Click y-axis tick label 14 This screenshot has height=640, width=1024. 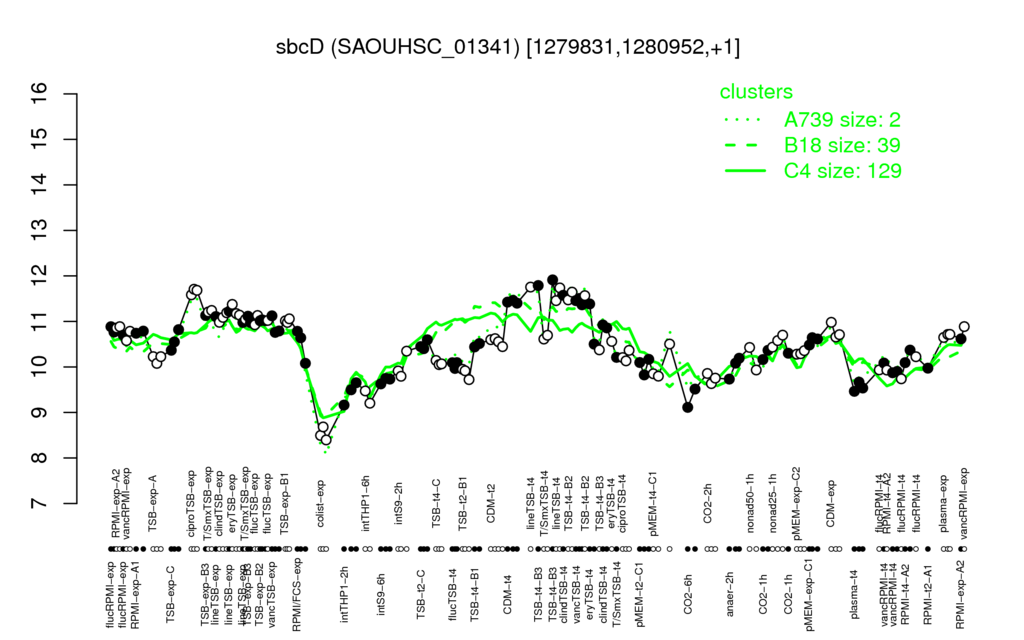[x=39, y=185]
